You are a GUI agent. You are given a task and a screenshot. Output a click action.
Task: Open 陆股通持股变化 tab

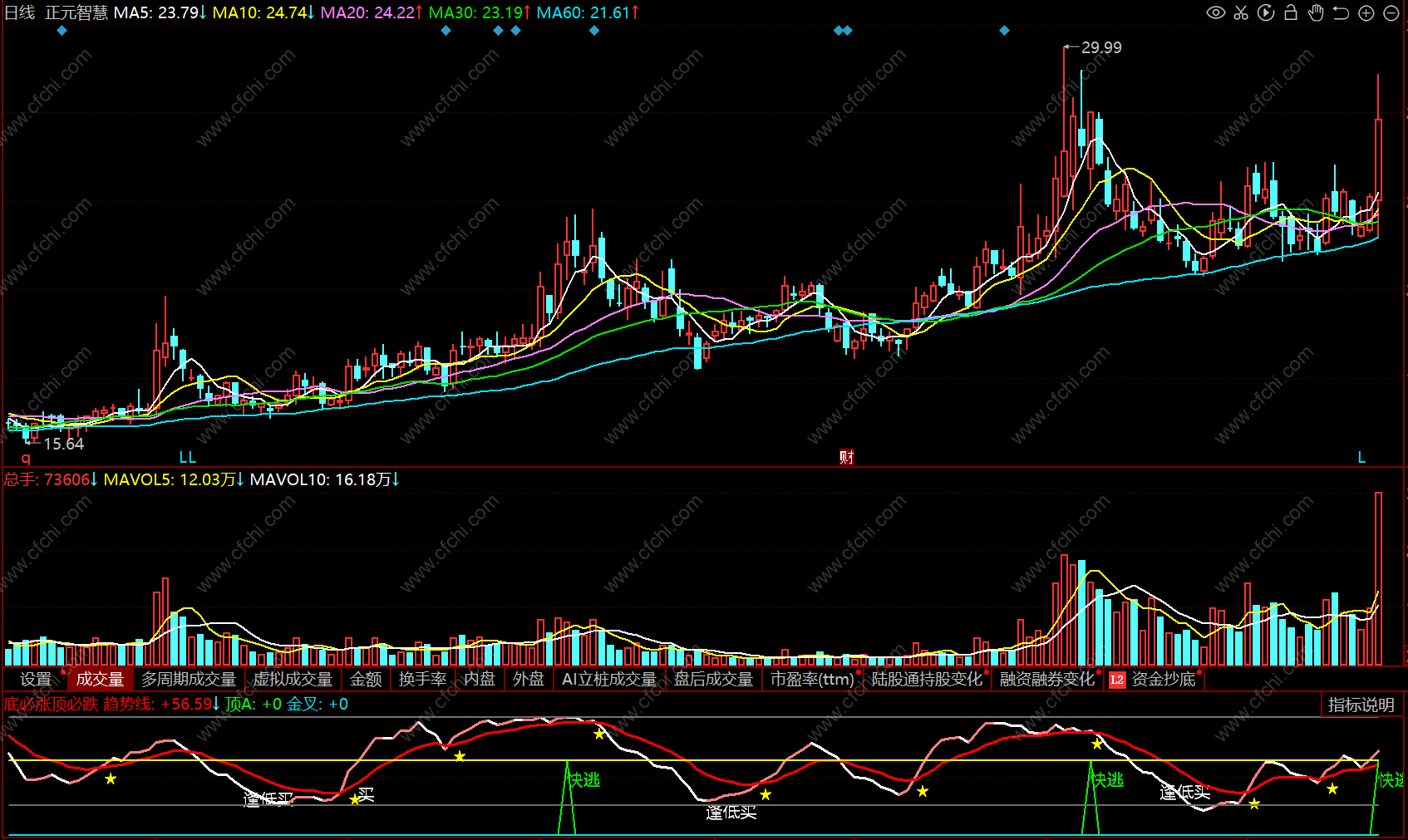(927, 679)
